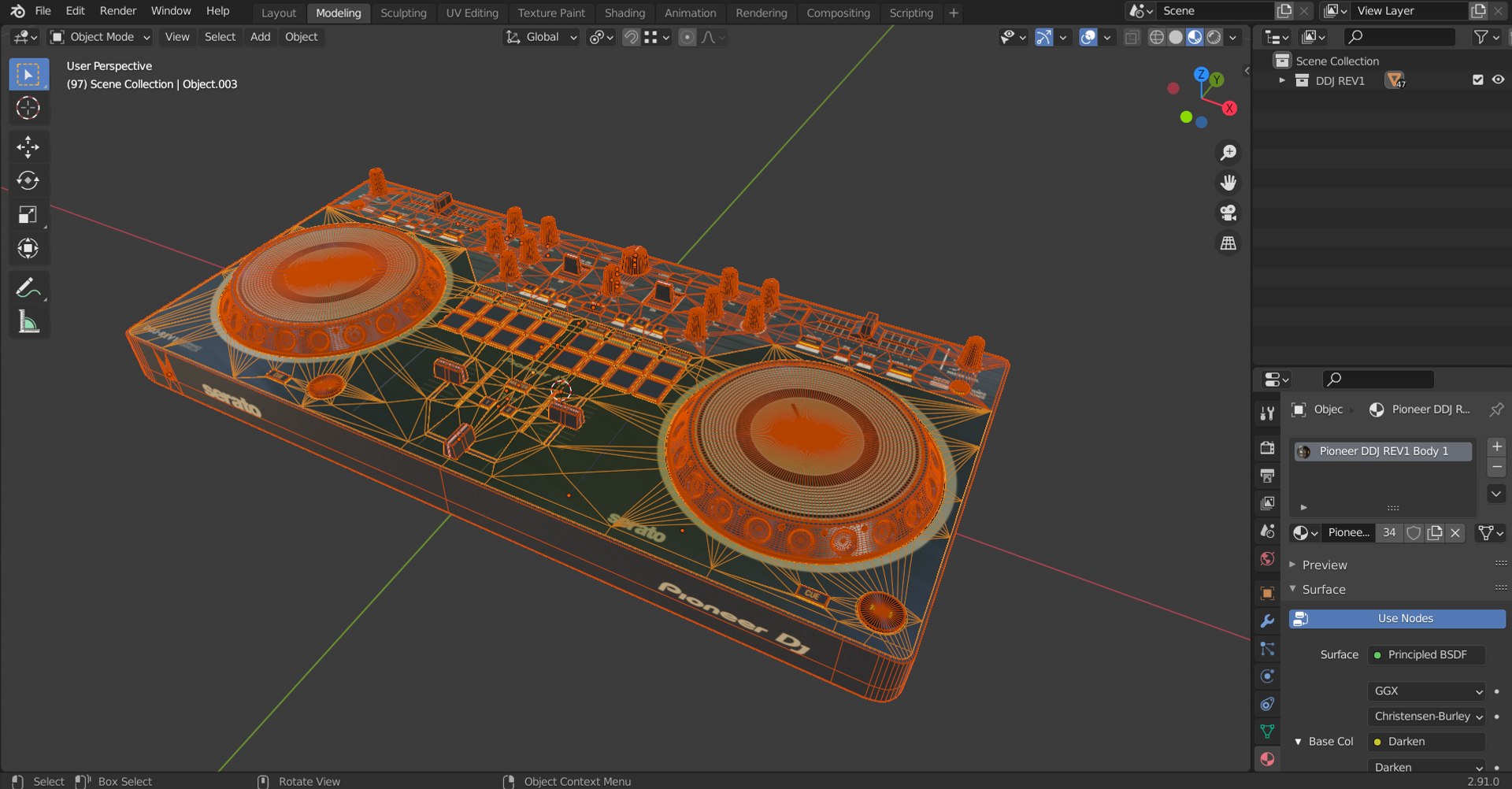Open the viewport Add menu
This screenshot has height=789, width=1512.
point(260,37)
